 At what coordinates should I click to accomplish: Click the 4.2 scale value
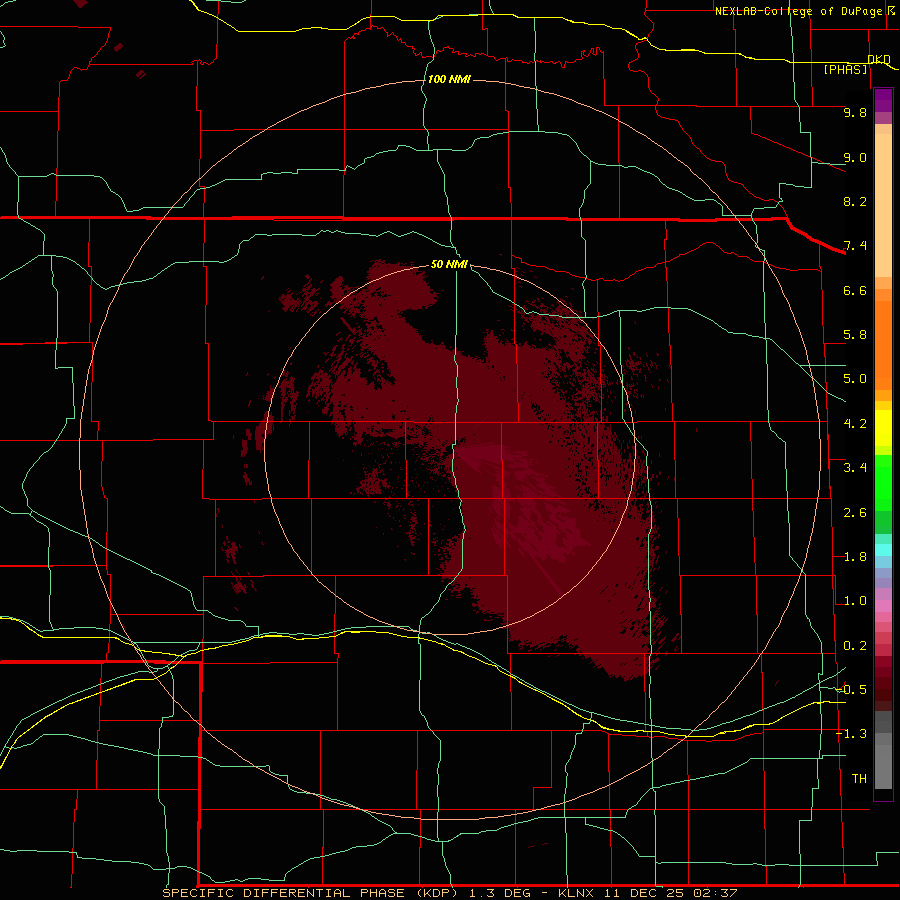point(855,424)
